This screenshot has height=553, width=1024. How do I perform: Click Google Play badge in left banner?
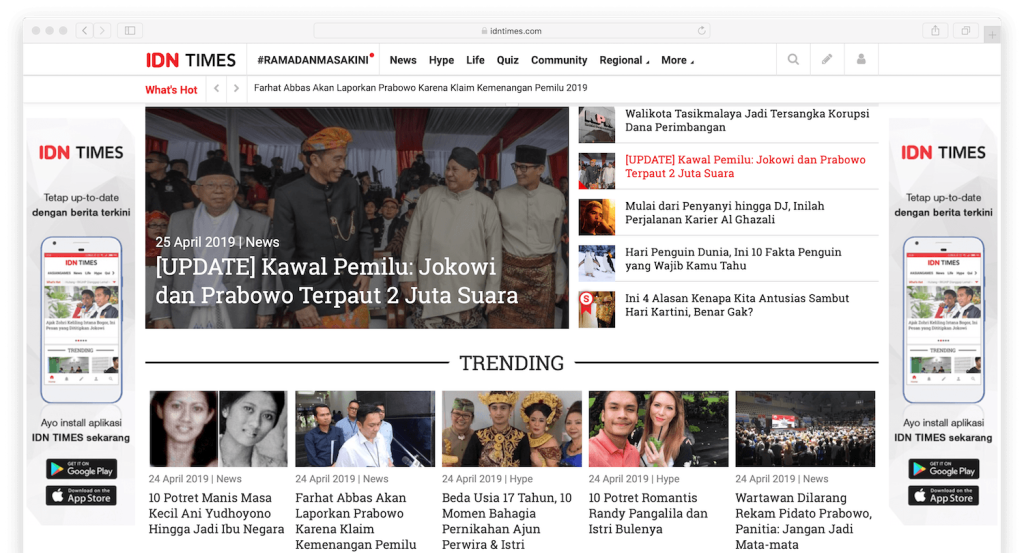click(82, 469)
